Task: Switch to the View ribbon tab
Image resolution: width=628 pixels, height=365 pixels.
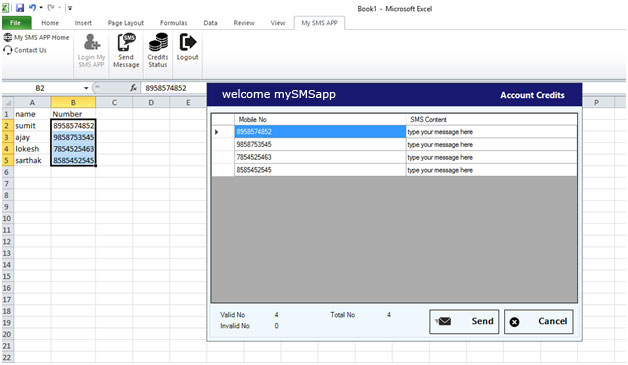Action: [278, 23]
